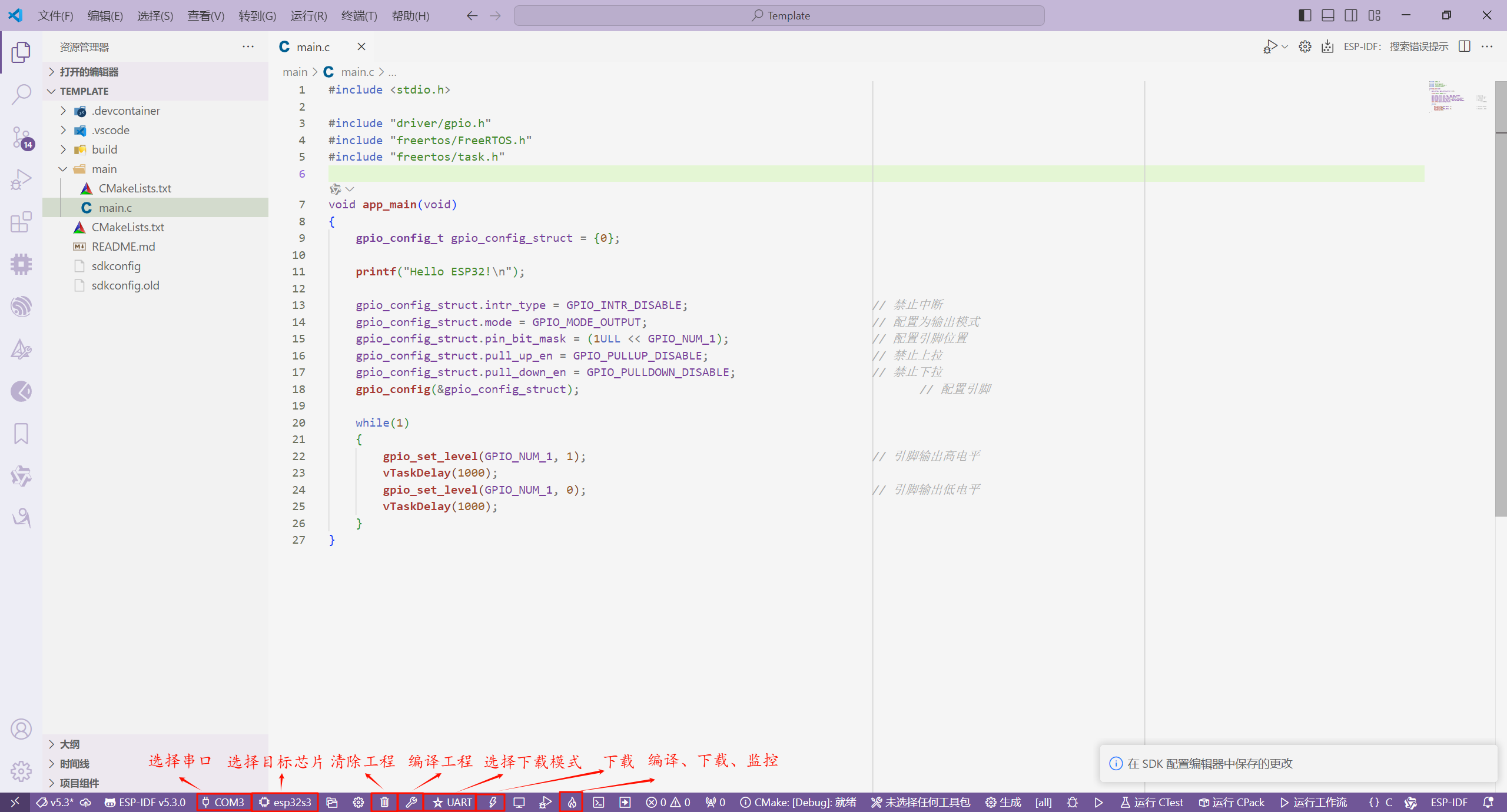The image size is (1507, 812).
Task: Collapse the main folder in explorer
Action: click(x=104, y=169)
